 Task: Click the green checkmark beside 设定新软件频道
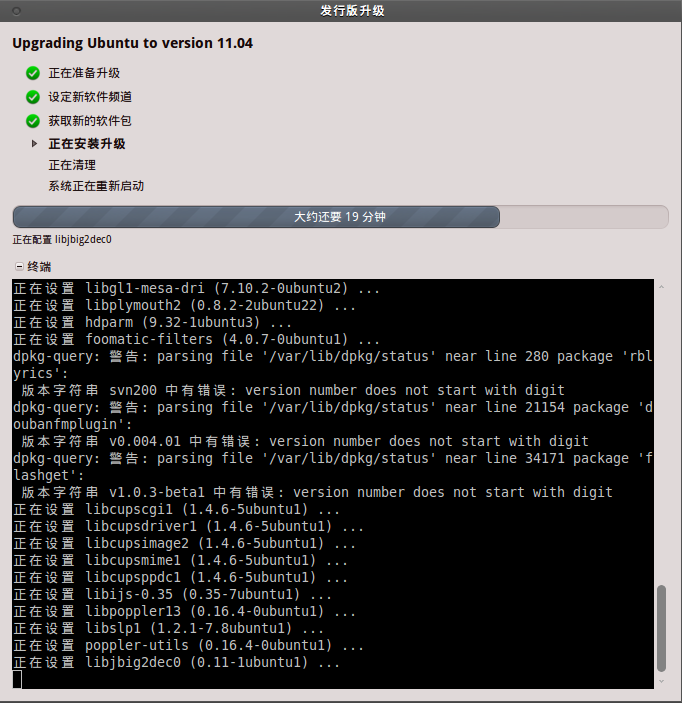33,97
